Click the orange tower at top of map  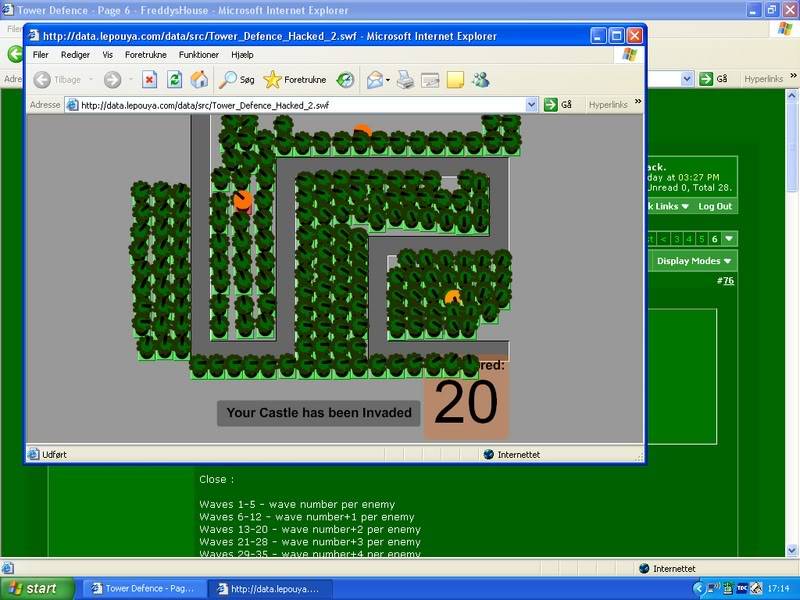click(362, 131)
